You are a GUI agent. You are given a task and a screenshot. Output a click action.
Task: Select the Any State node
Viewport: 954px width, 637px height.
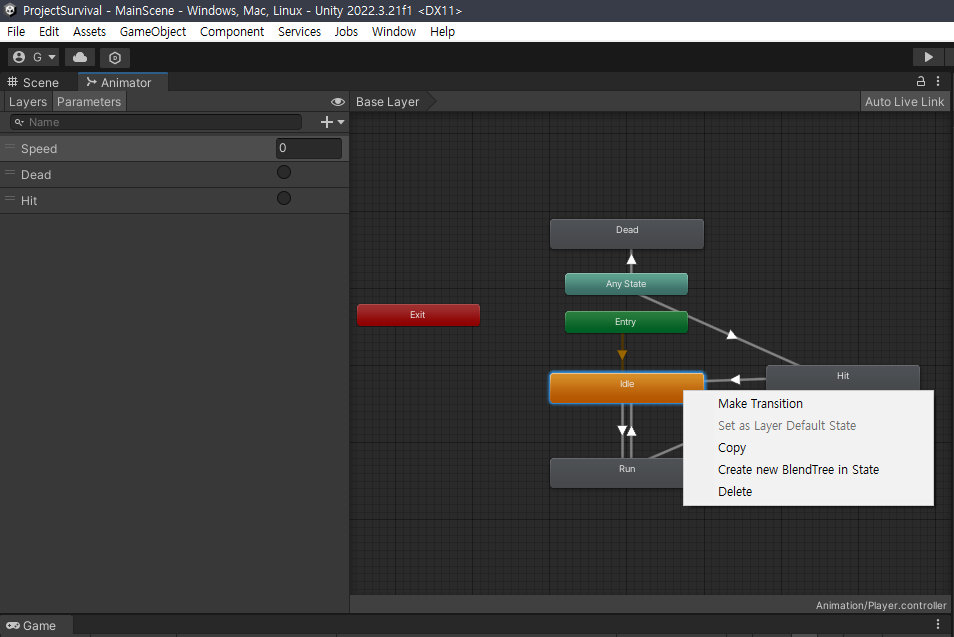(626, 284)
